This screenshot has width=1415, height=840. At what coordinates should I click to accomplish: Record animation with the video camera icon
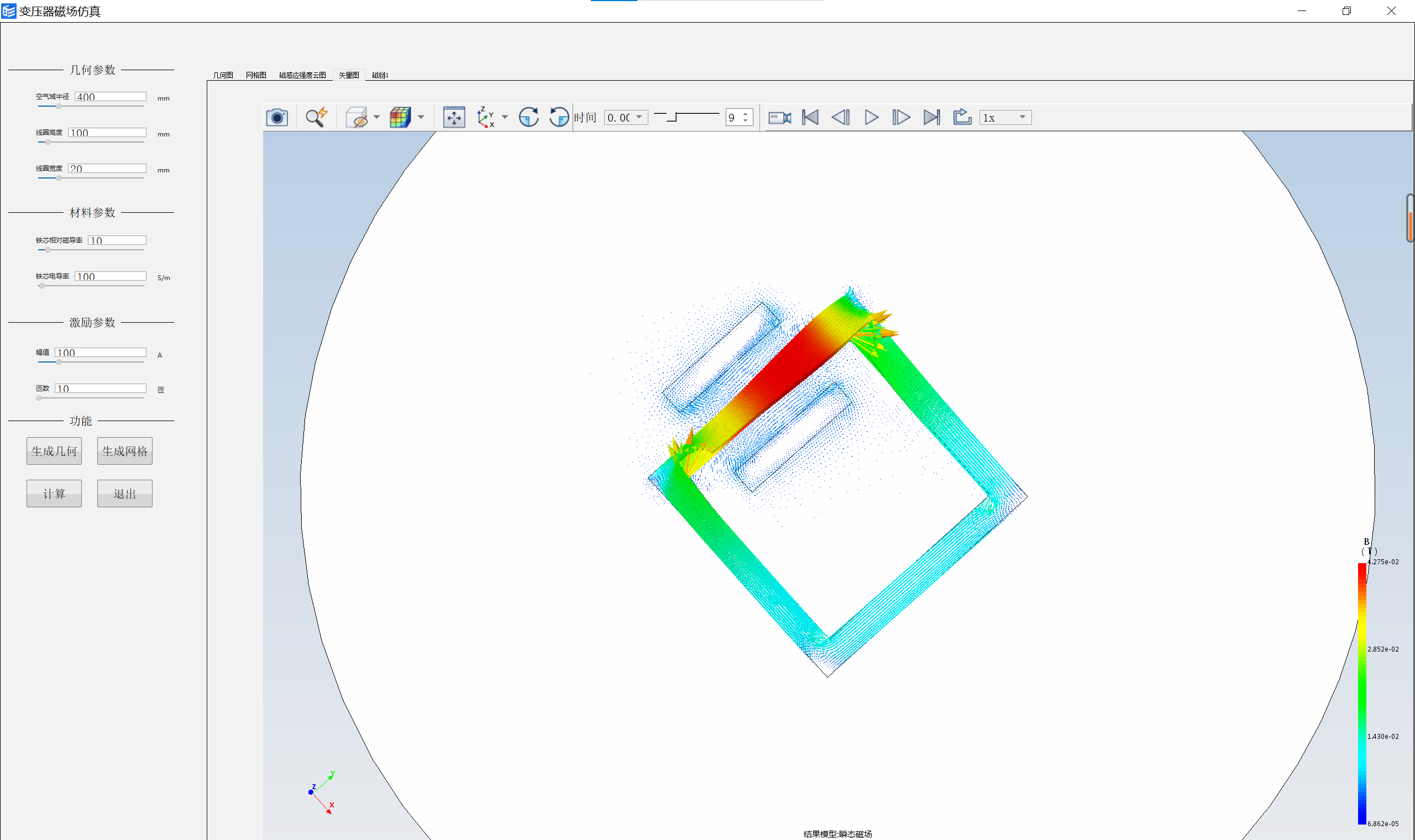(779, 118)
